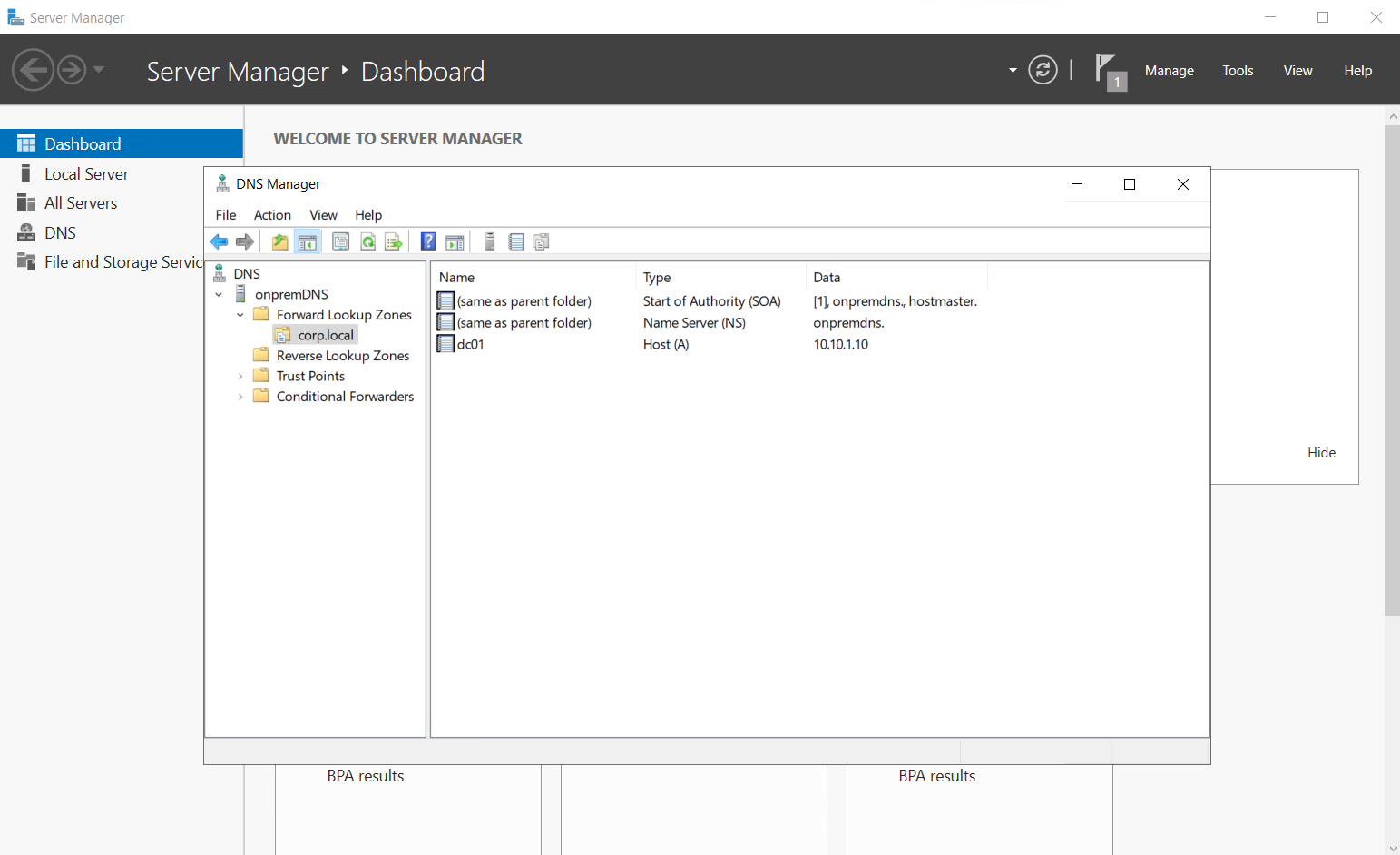Open the Action menu in DNS Manager
Viewport: 1400px width, 855px height.
pyautogui.click(x=272, y=215)
